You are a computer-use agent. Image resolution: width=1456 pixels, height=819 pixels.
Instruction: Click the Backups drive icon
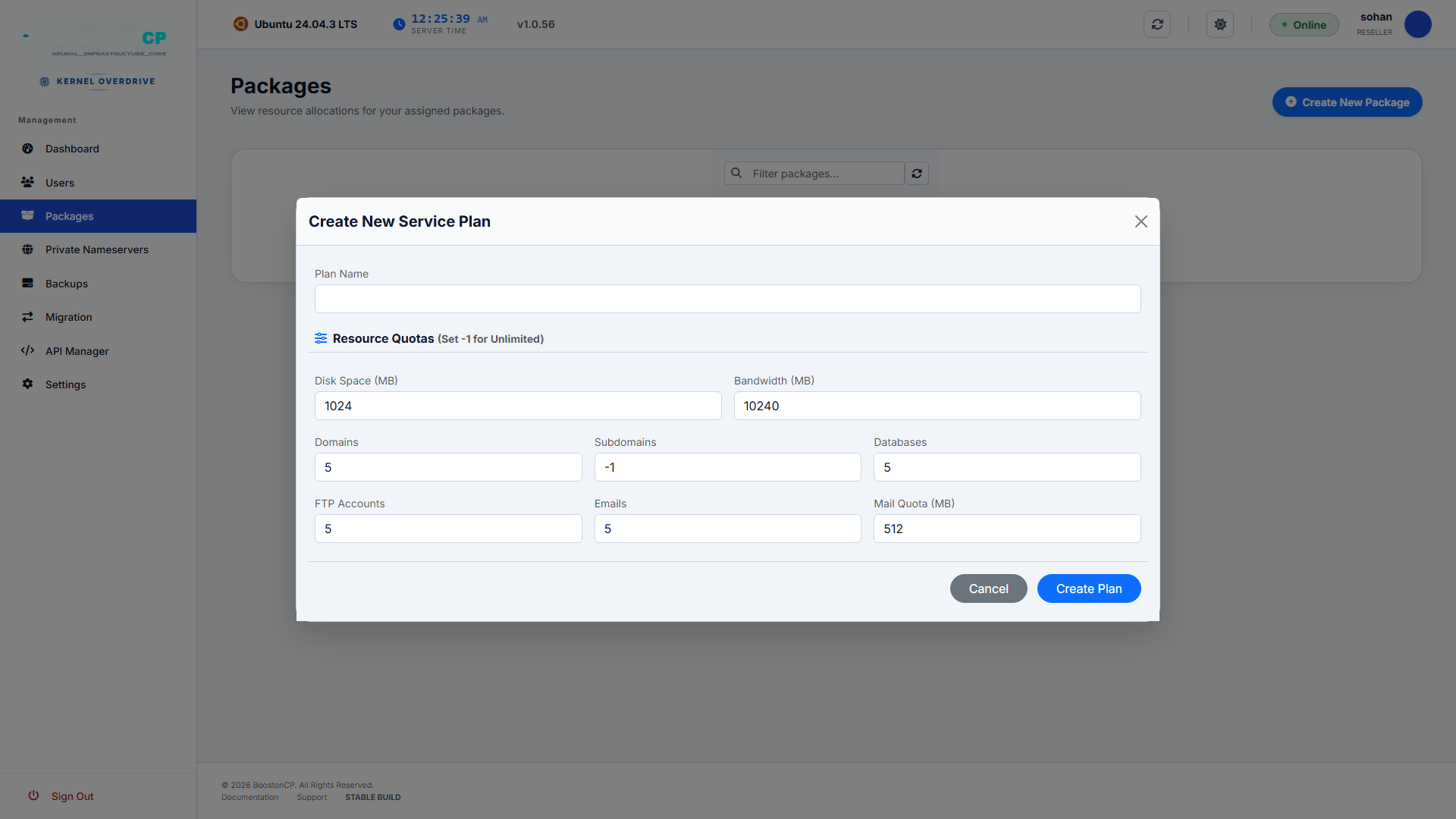coord(27,283)
